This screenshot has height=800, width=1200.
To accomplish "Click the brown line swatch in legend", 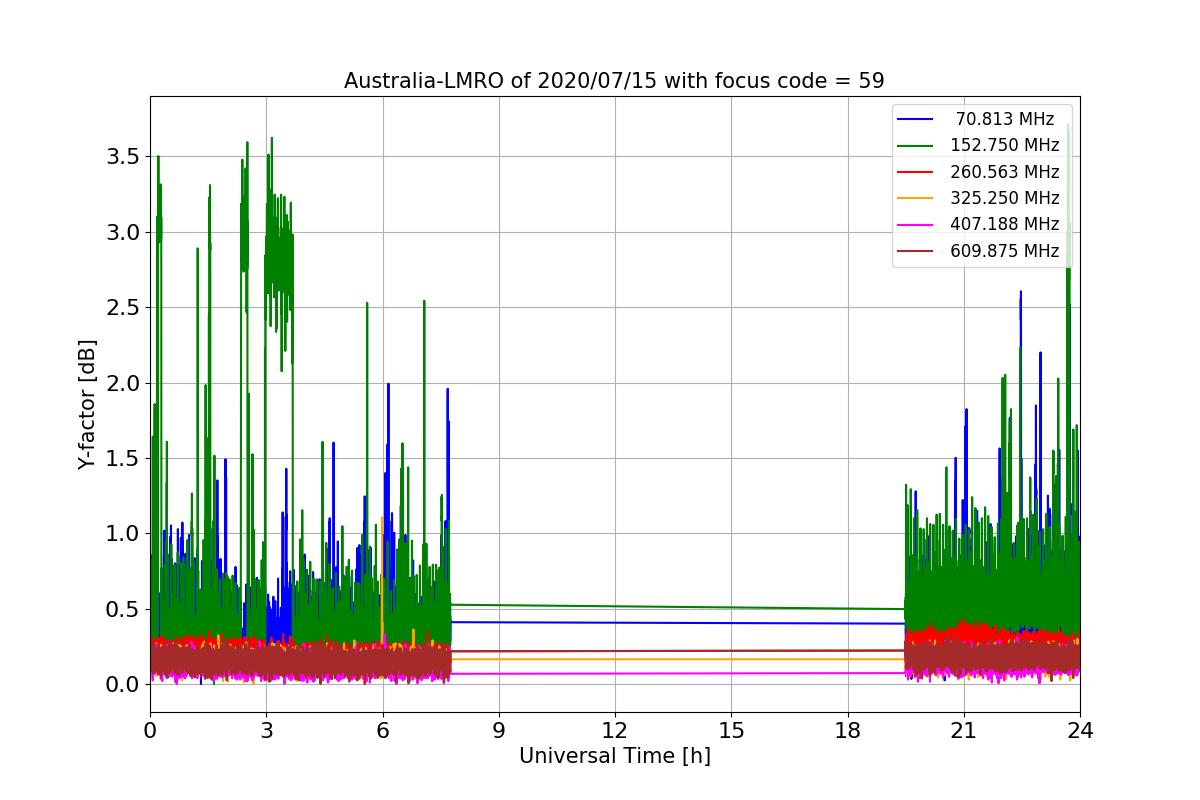I will (916, 251).
